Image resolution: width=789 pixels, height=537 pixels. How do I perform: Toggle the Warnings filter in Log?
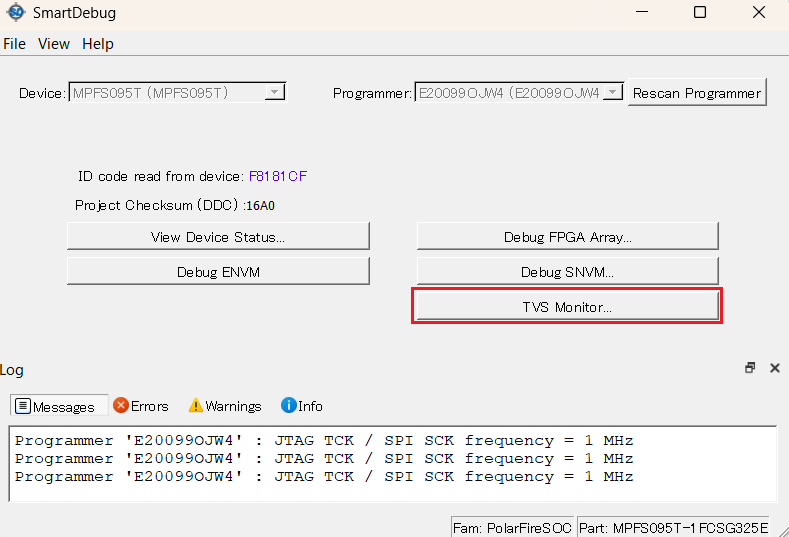[x=225, y=406]
